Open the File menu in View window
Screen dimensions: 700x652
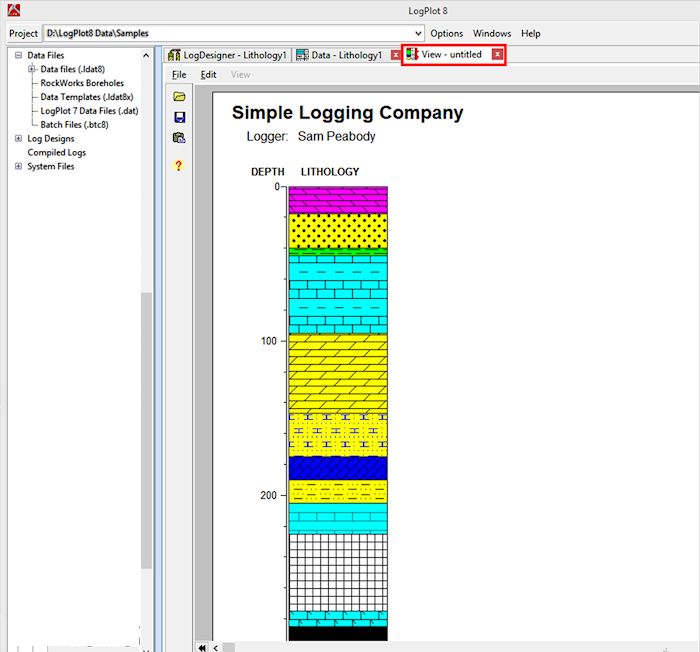(x=179, y=75)
